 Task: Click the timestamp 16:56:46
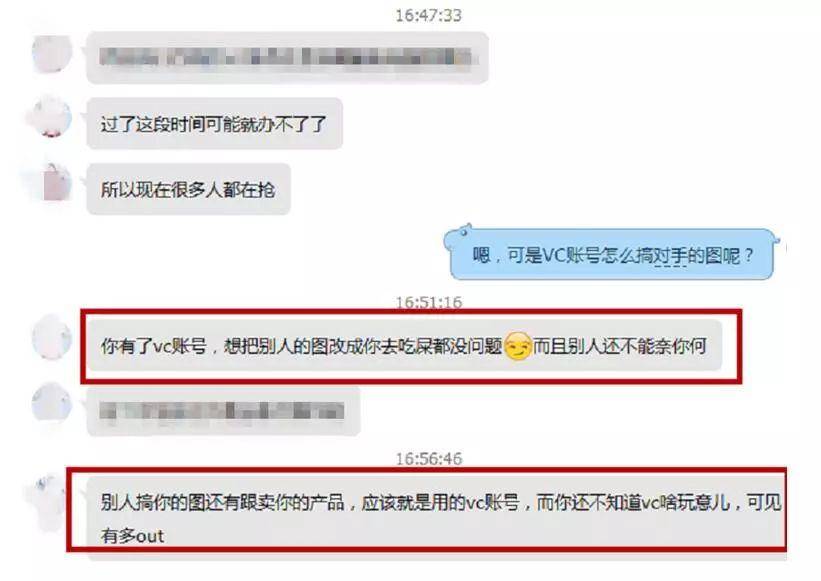pyautogui.click(x=428, y=459)
